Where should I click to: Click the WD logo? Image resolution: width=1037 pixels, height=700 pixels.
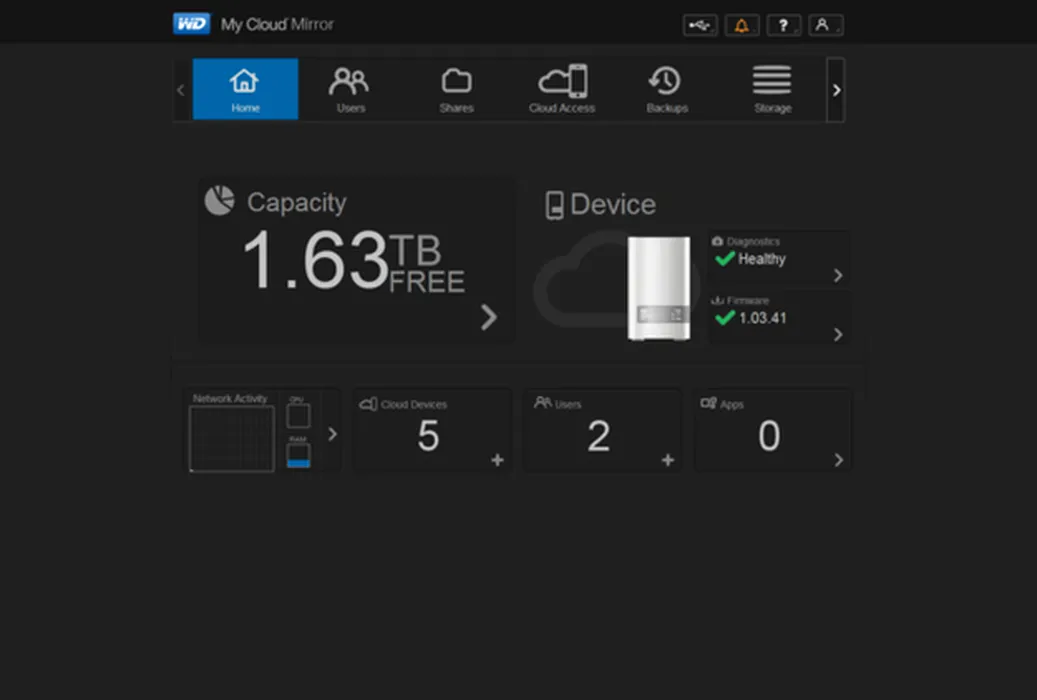coord(191,24)
